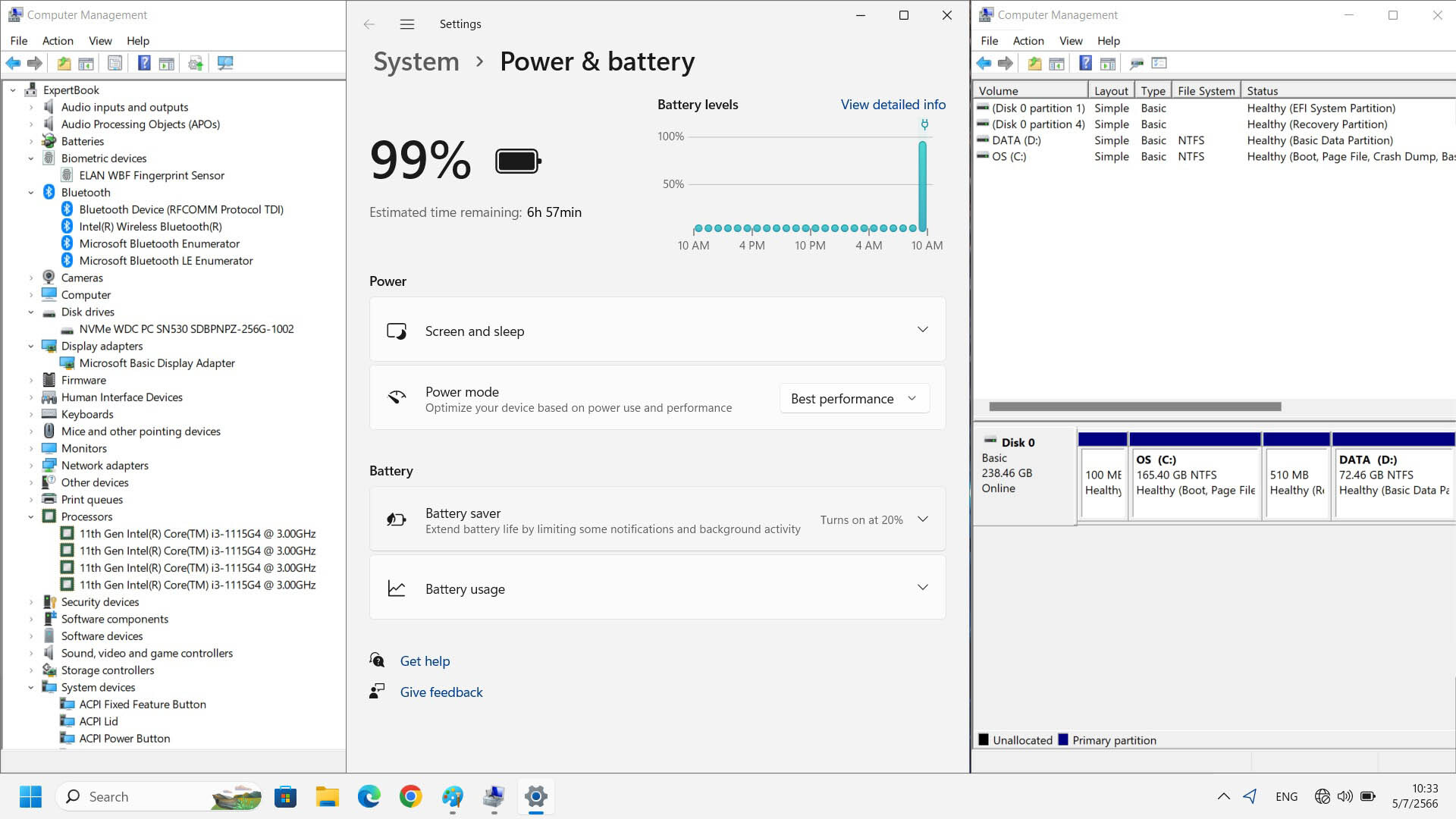The height and width of the screenshot is (819, 1456).
Task: Click the volume speaker icon in system tray
Action: point(1345,797)
